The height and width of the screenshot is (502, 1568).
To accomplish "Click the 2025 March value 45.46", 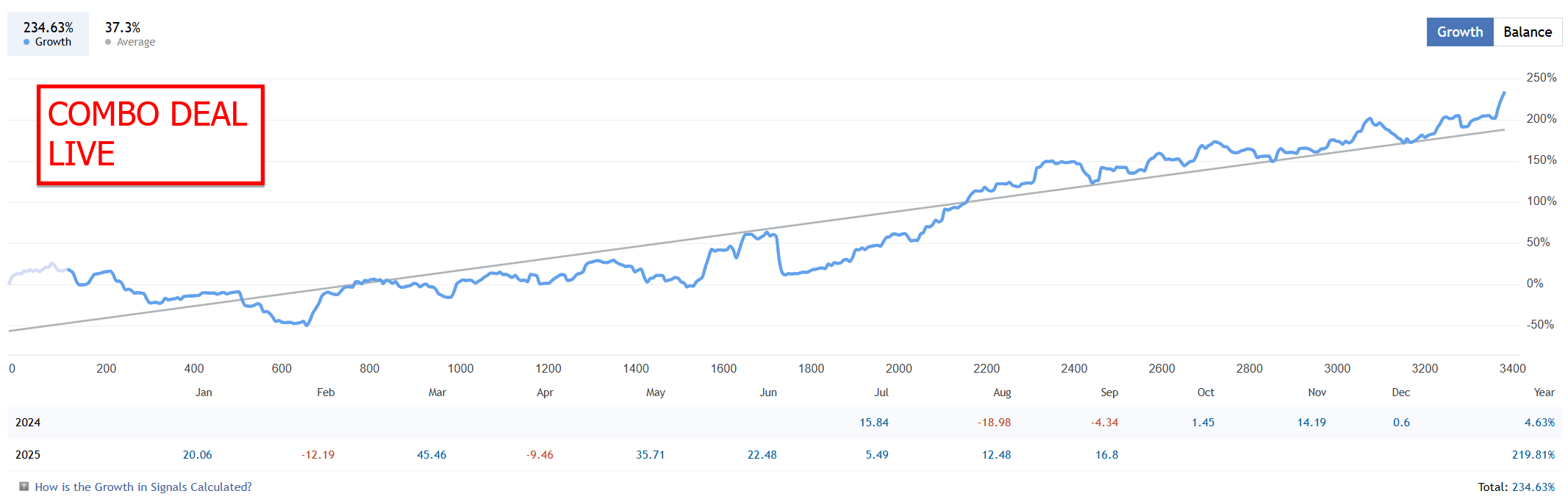I will tap(432, 455).
